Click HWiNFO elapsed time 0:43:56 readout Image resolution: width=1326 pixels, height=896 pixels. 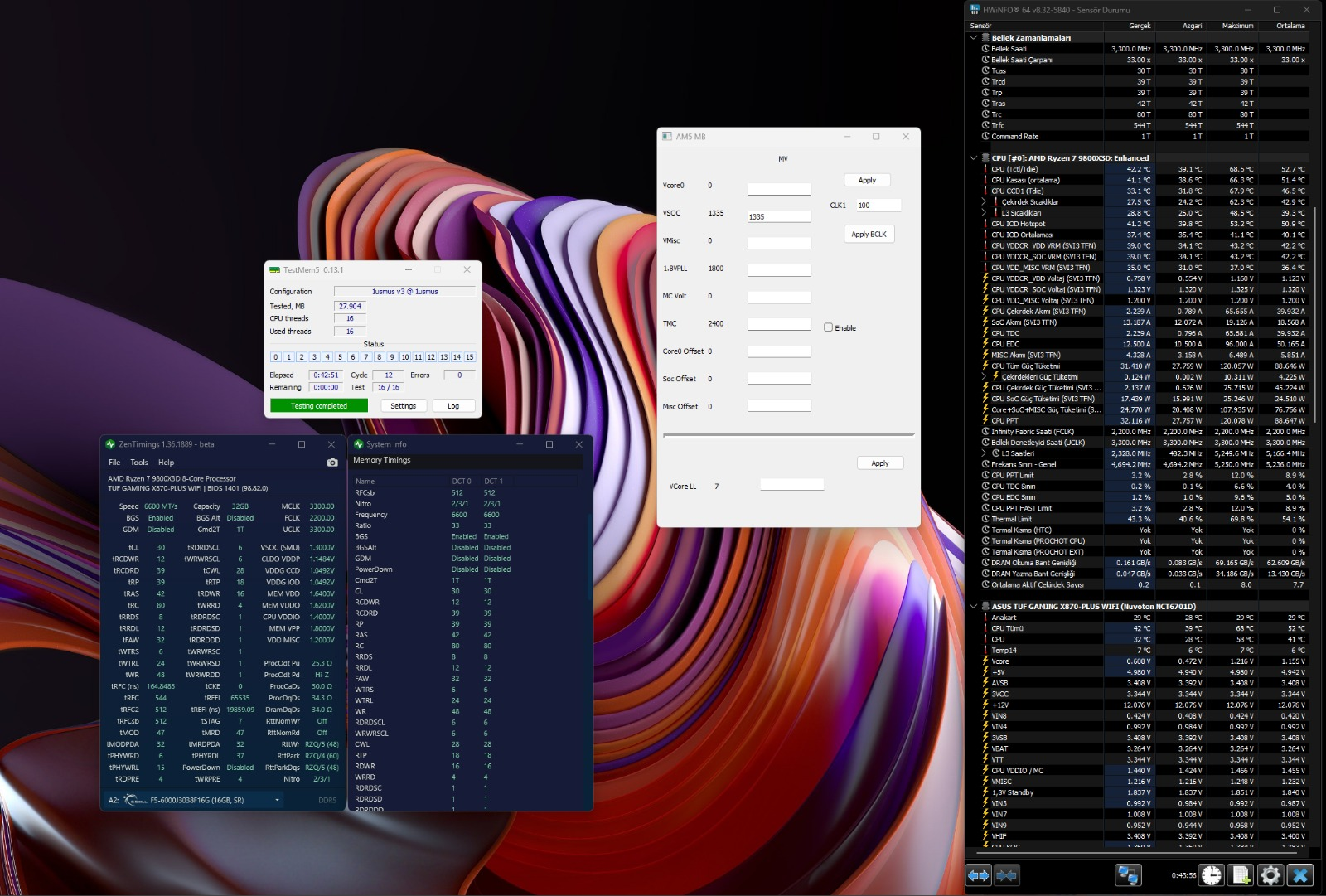(x=1183, y=875)
